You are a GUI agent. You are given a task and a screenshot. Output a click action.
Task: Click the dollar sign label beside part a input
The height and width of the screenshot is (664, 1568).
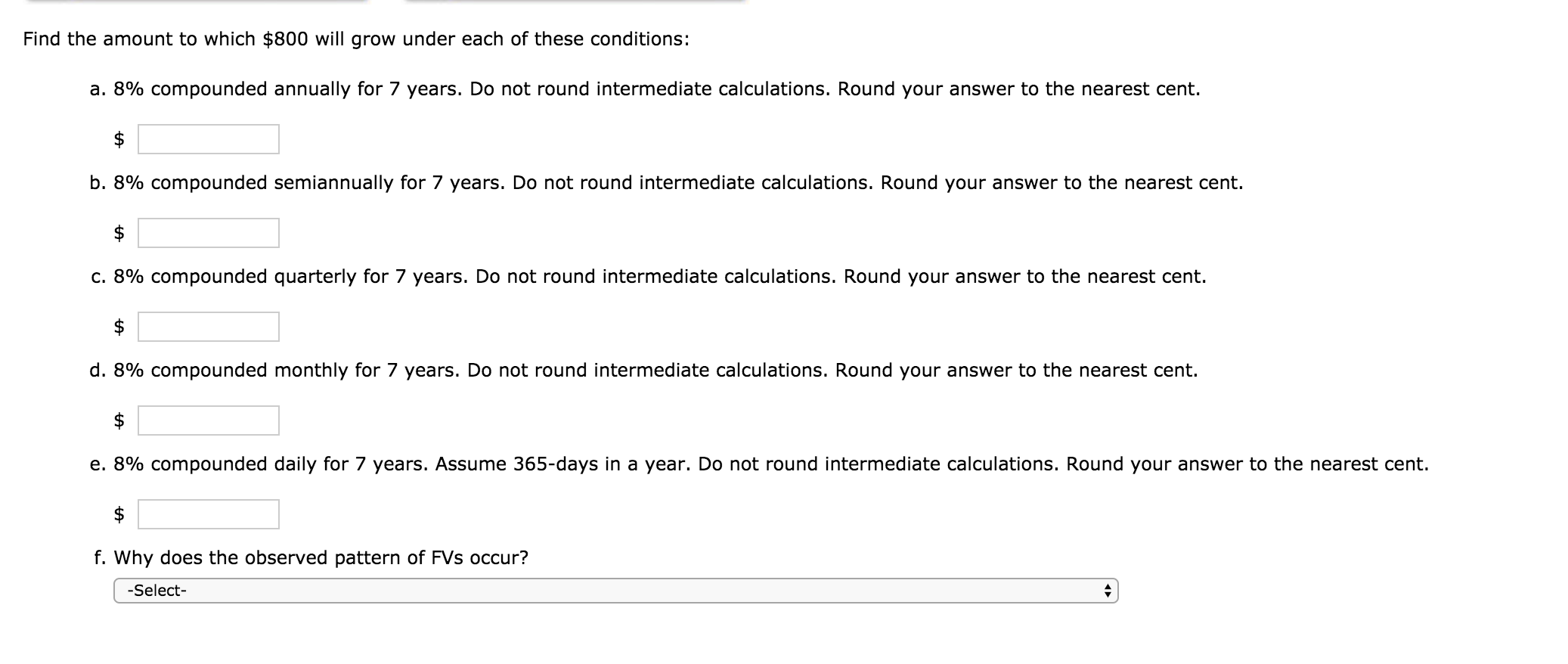coord(119,139)
